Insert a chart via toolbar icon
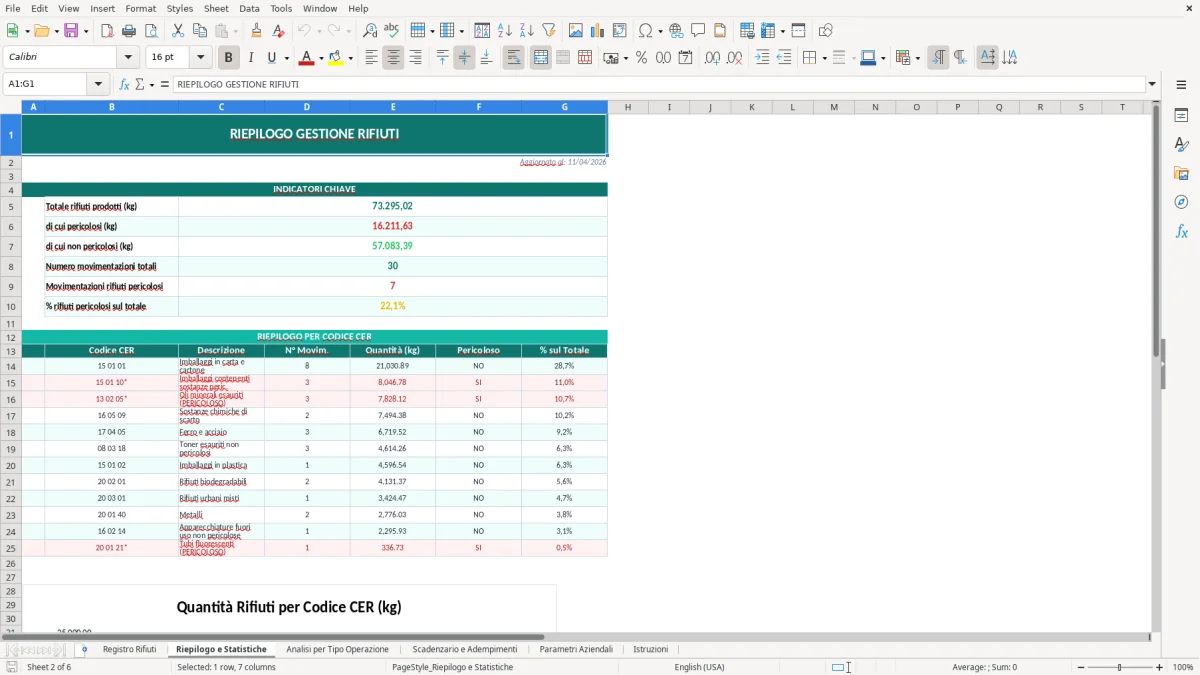This screenshot has width=1200, height=675. [597, 31]
